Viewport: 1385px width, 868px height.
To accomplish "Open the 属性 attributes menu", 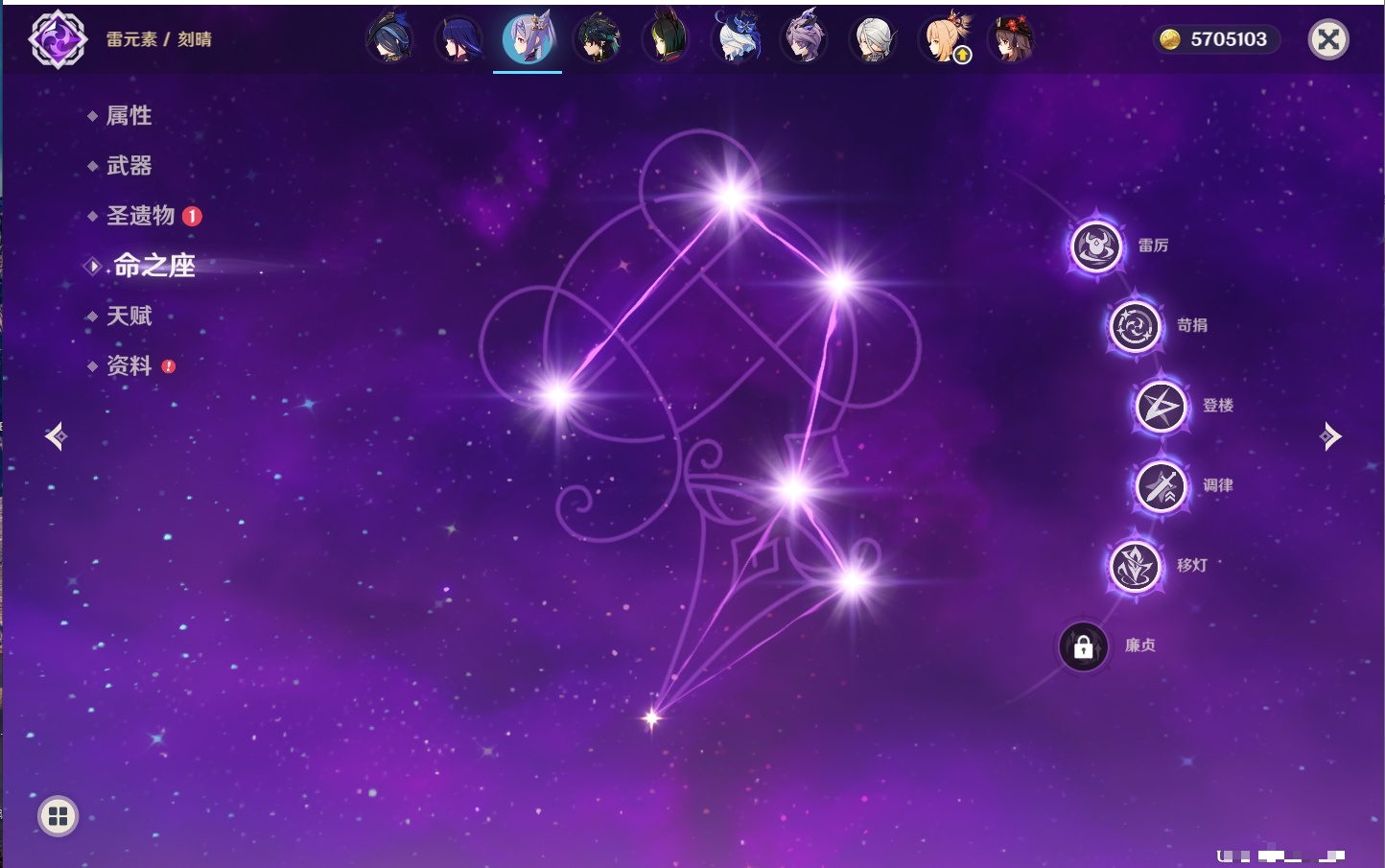I will [129, 116].
